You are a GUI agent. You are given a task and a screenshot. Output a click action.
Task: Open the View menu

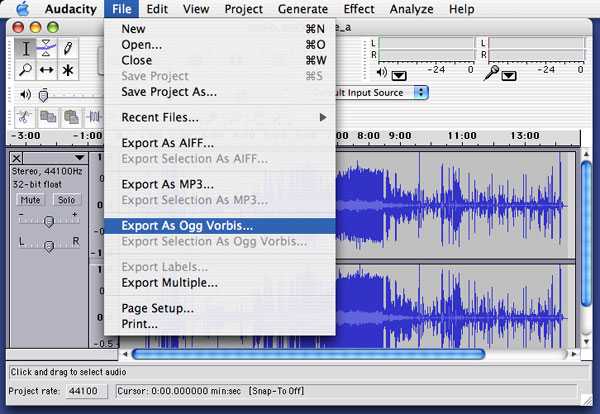[x=196, y=9]
